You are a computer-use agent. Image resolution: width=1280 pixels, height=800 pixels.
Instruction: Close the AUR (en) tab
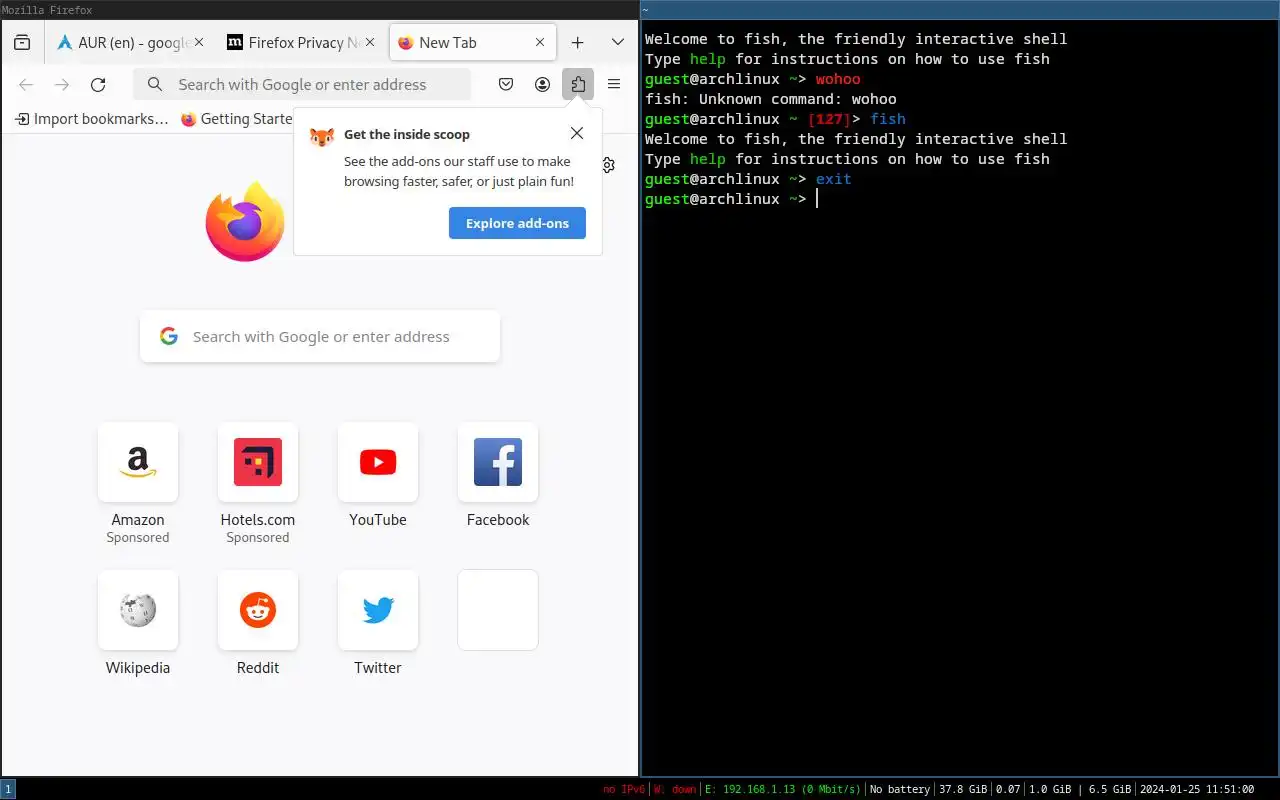click(198, 43)
